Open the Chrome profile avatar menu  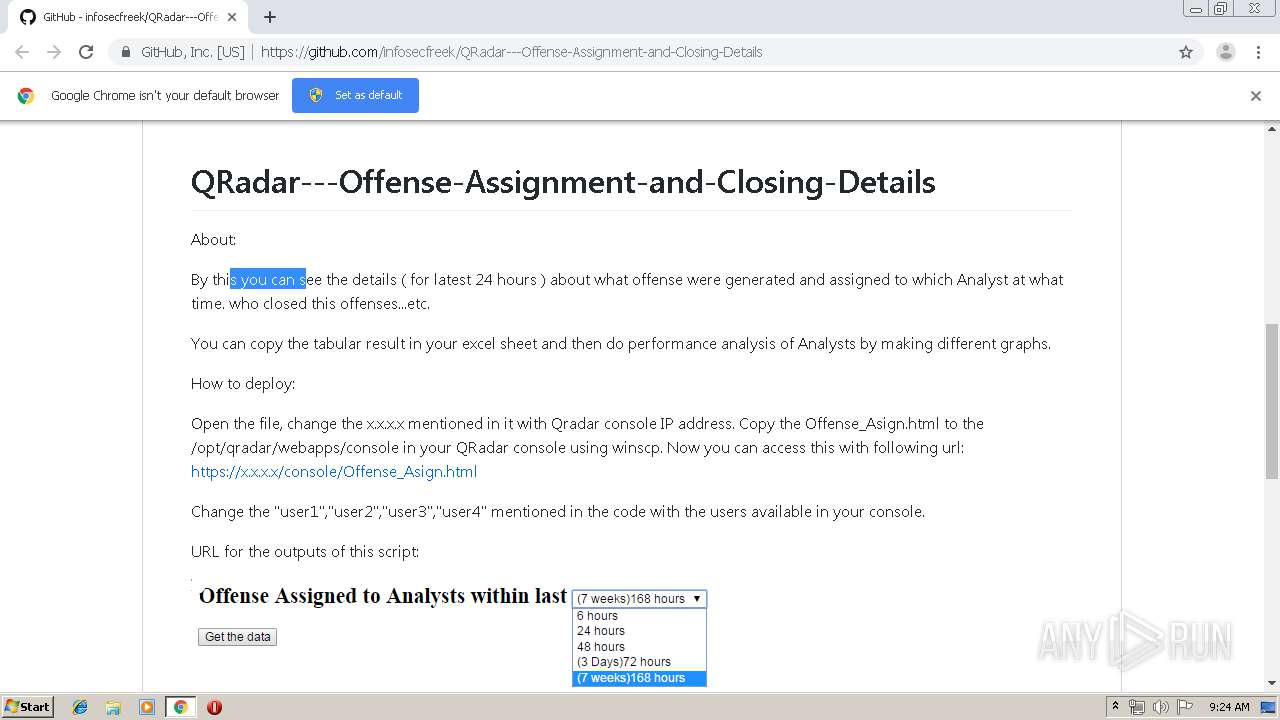(x=1225, y=52)
